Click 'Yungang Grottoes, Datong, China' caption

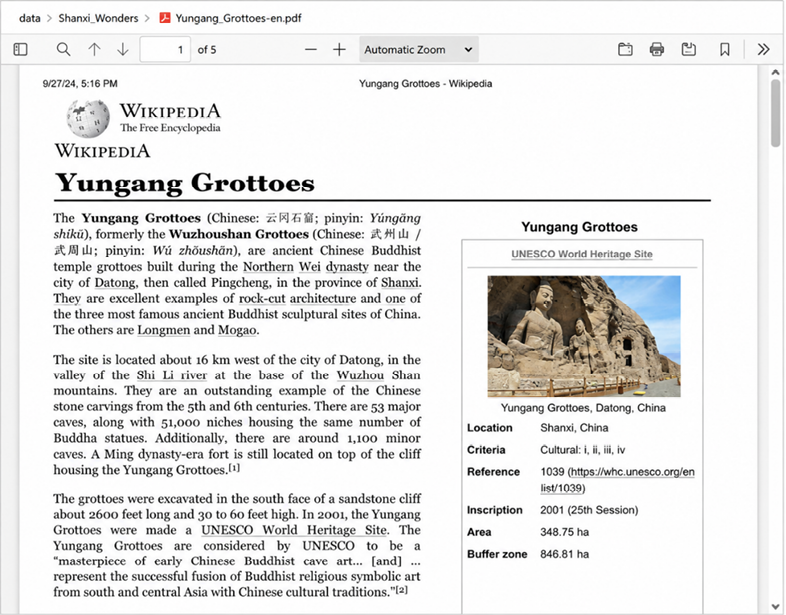(583, 408)
